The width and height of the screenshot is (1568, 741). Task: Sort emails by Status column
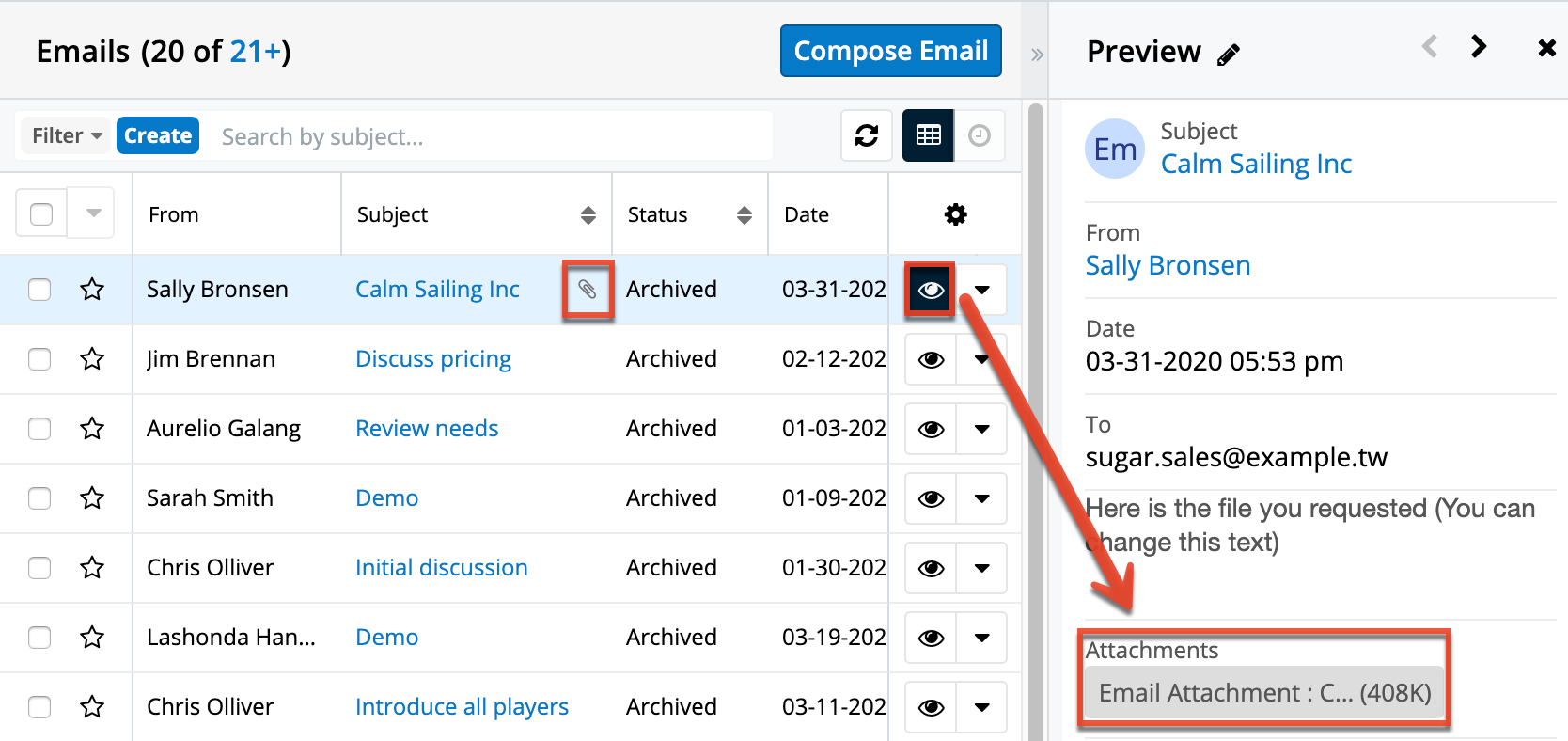point(744,215)
